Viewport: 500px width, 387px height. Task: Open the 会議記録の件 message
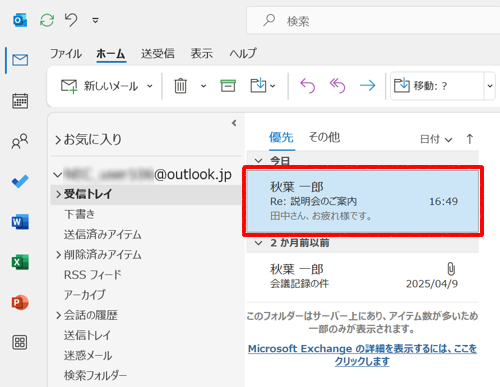coord(363,277)
